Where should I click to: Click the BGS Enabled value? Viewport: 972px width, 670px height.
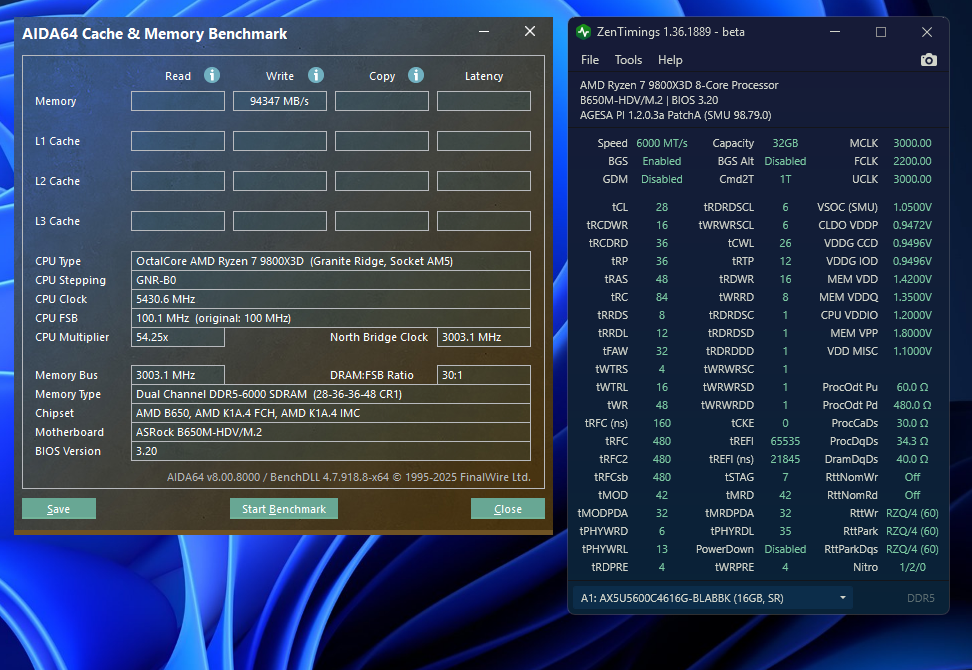[x=661, y=161]
